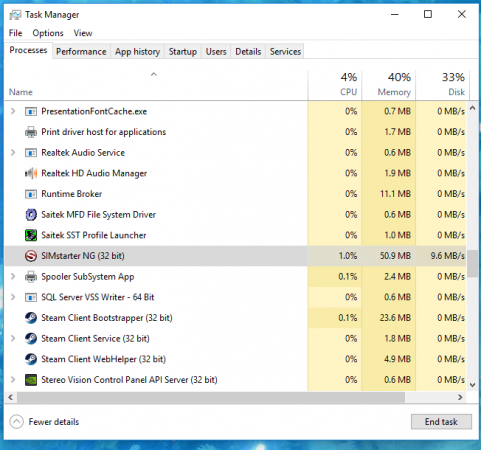Screen dimensions: 481x450
Task: Click the Runtime Broker process icon
Action: [x=31, y=194]
